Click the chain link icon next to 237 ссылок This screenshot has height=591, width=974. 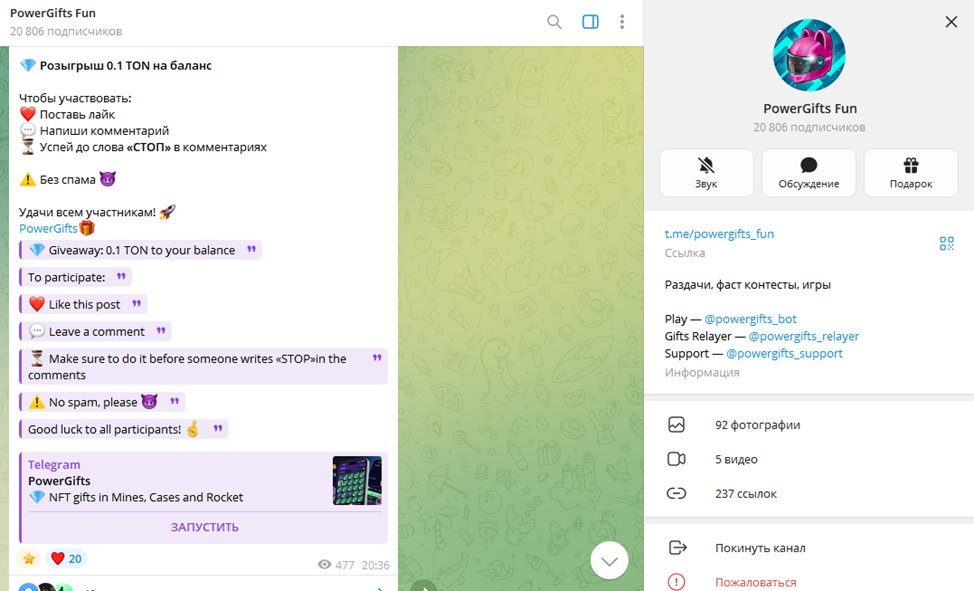click(676, 493)
